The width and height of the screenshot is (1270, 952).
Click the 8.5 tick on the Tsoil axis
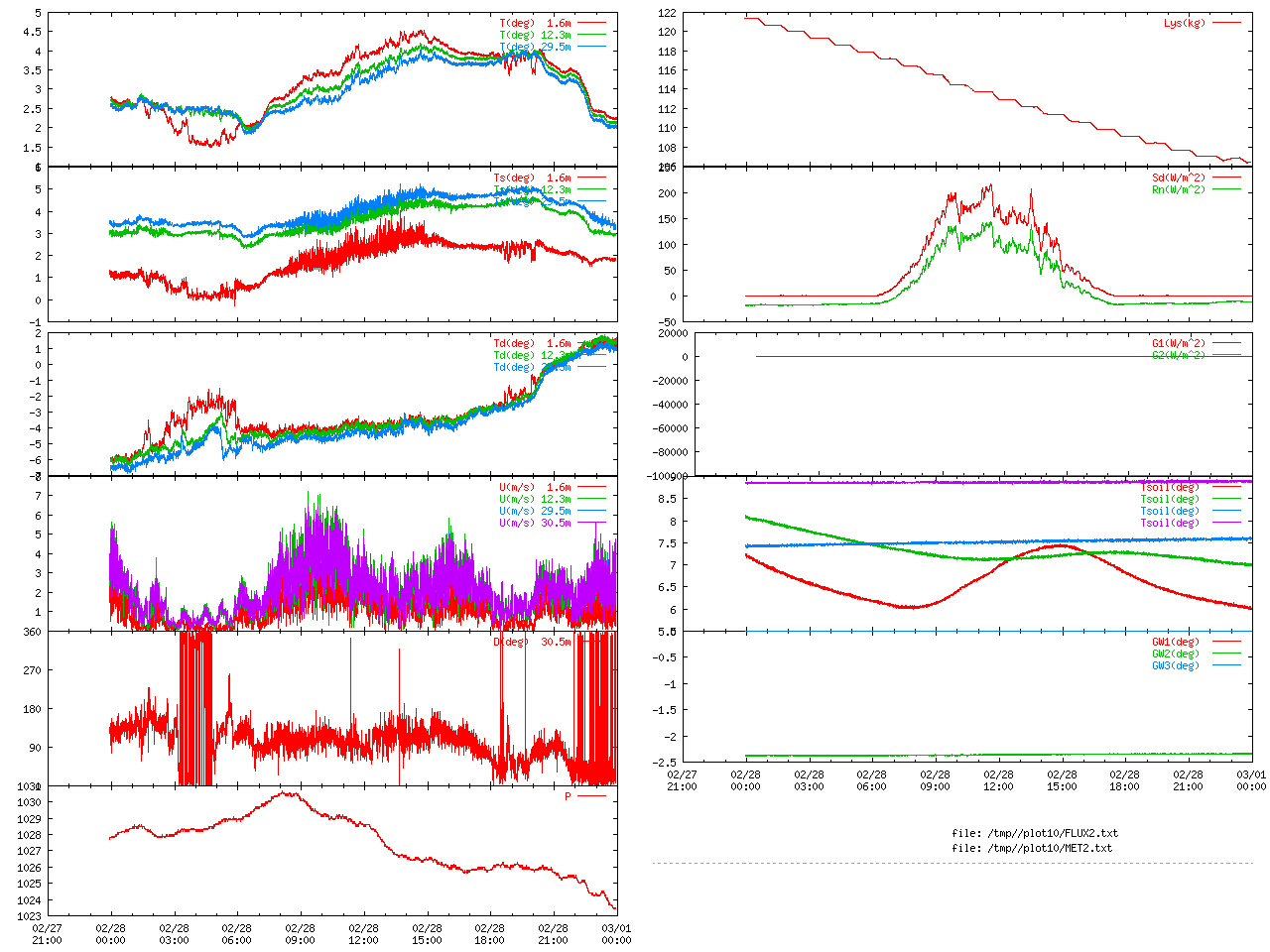click(x=667, y=498)
